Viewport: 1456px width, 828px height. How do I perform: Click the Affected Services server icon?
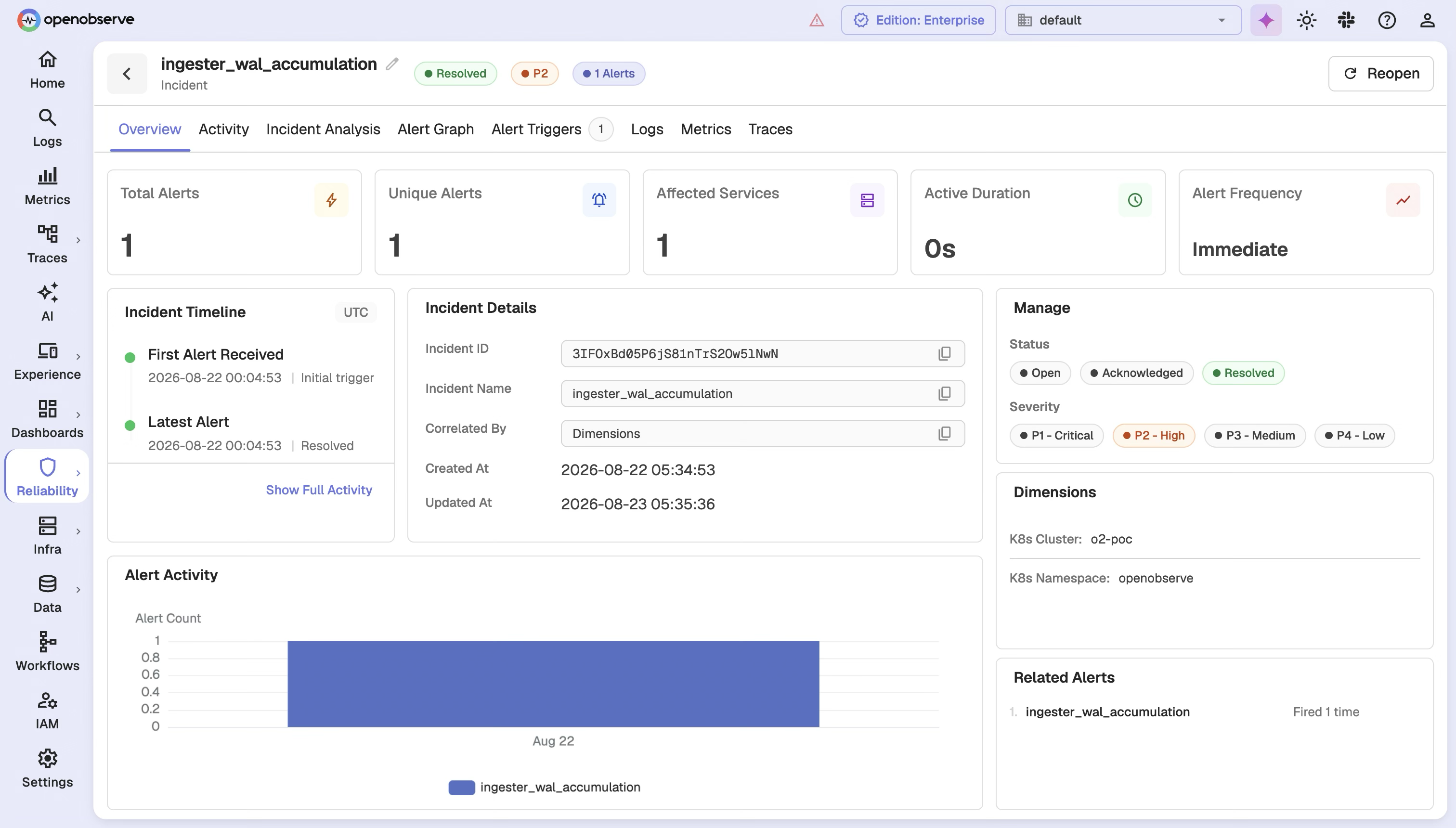867,200
